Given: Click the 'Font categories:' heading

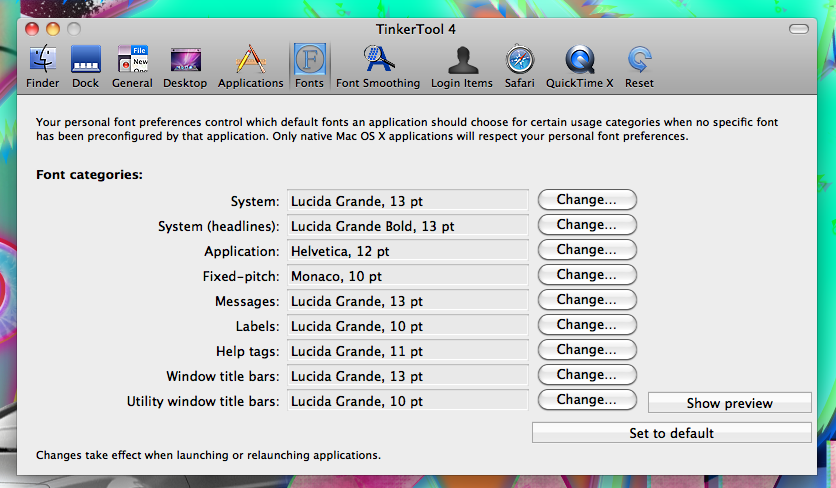Looking at the screenshot, I should [x=90, y=175].
